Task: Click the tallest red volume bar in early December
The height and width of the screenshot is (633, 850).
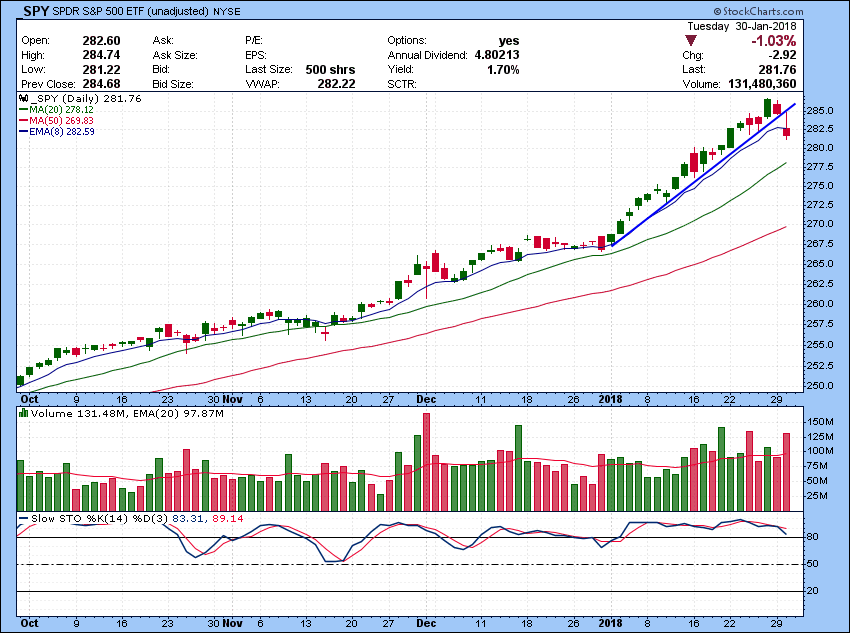Action: point(427,462)
